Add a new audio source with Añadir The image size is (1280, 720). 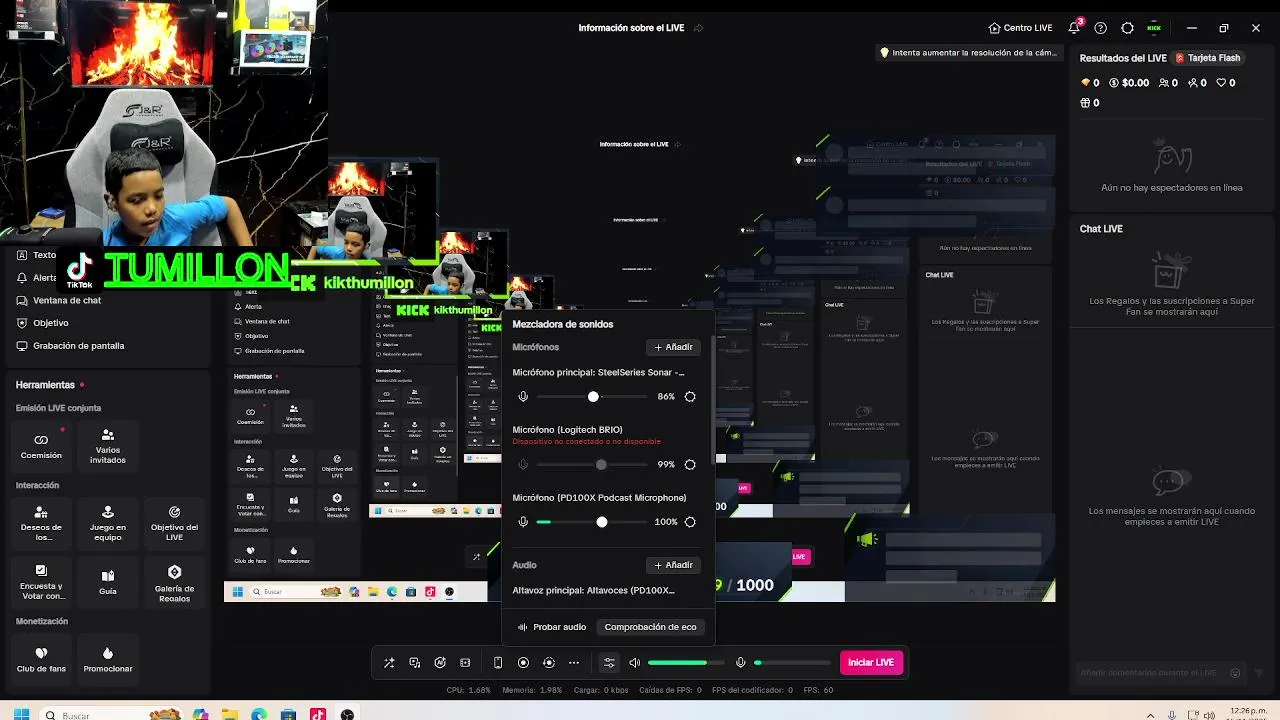(673, 565)
